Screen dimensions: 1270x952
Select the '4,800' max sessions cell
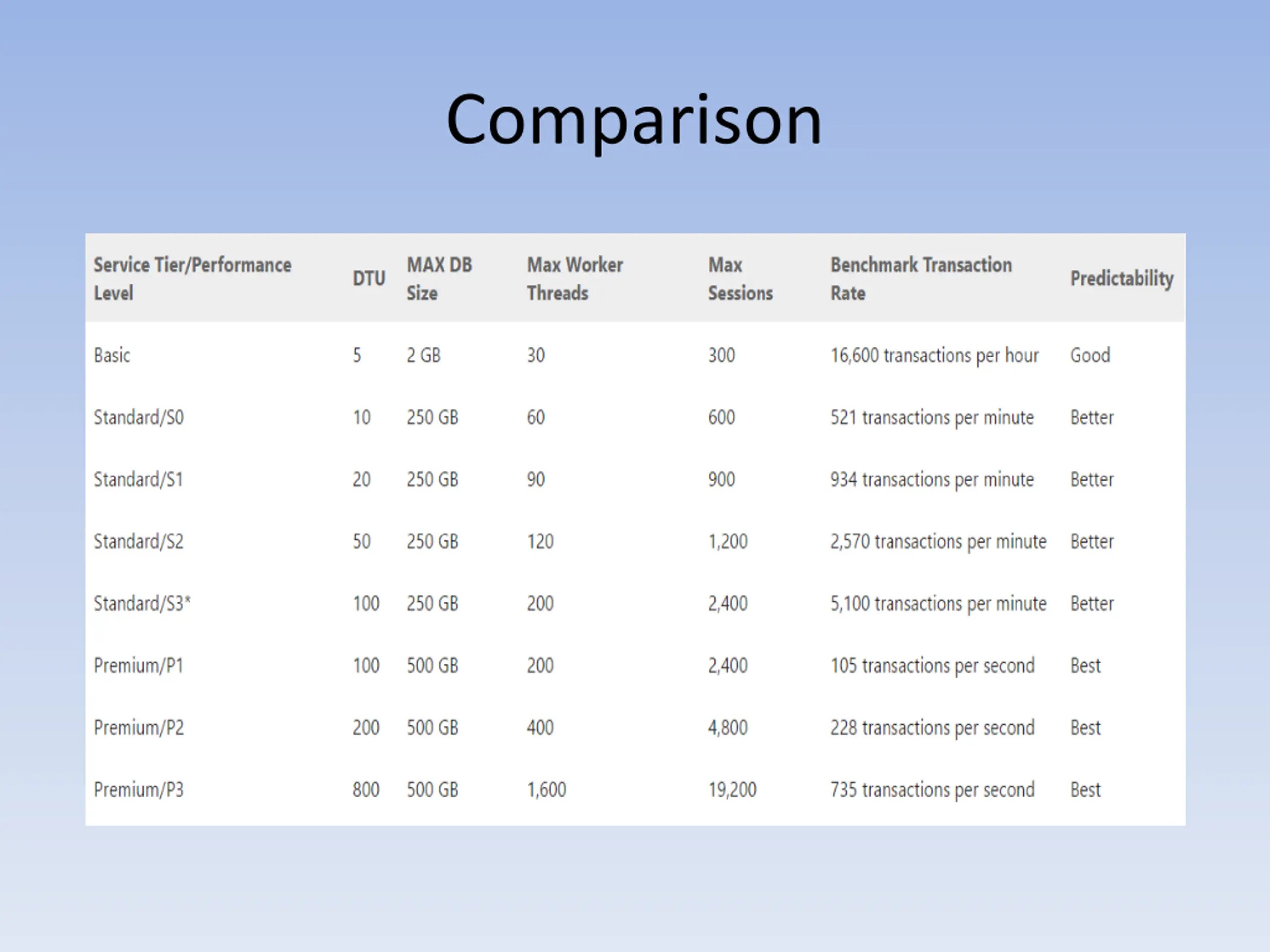[x=727, y=728]
